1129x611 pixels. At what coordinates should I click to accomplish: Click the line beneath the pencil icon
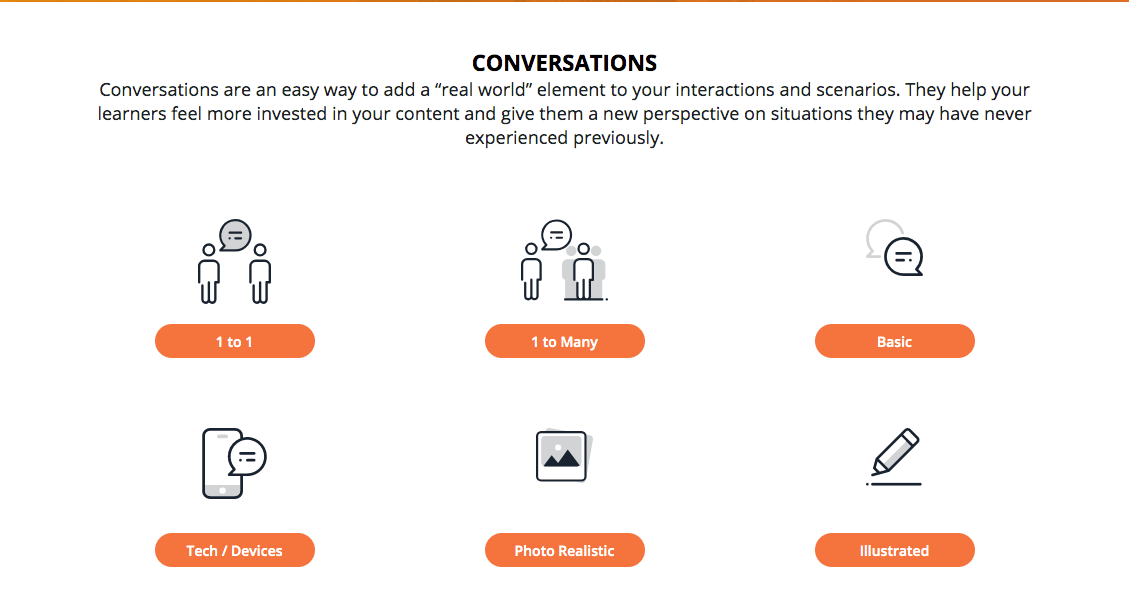click(894, 484)
